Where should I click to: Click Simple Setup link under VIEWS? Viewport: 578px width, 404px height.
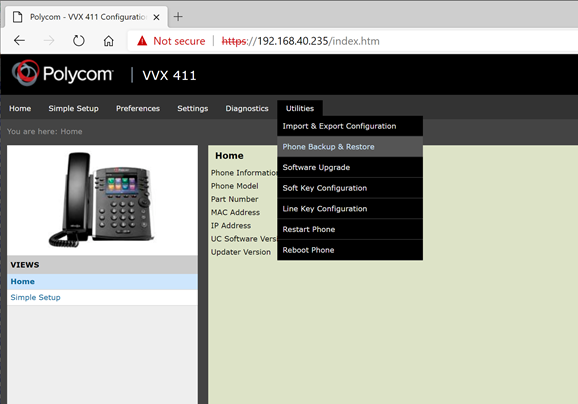pyautogui.click(x=35, y=297)
